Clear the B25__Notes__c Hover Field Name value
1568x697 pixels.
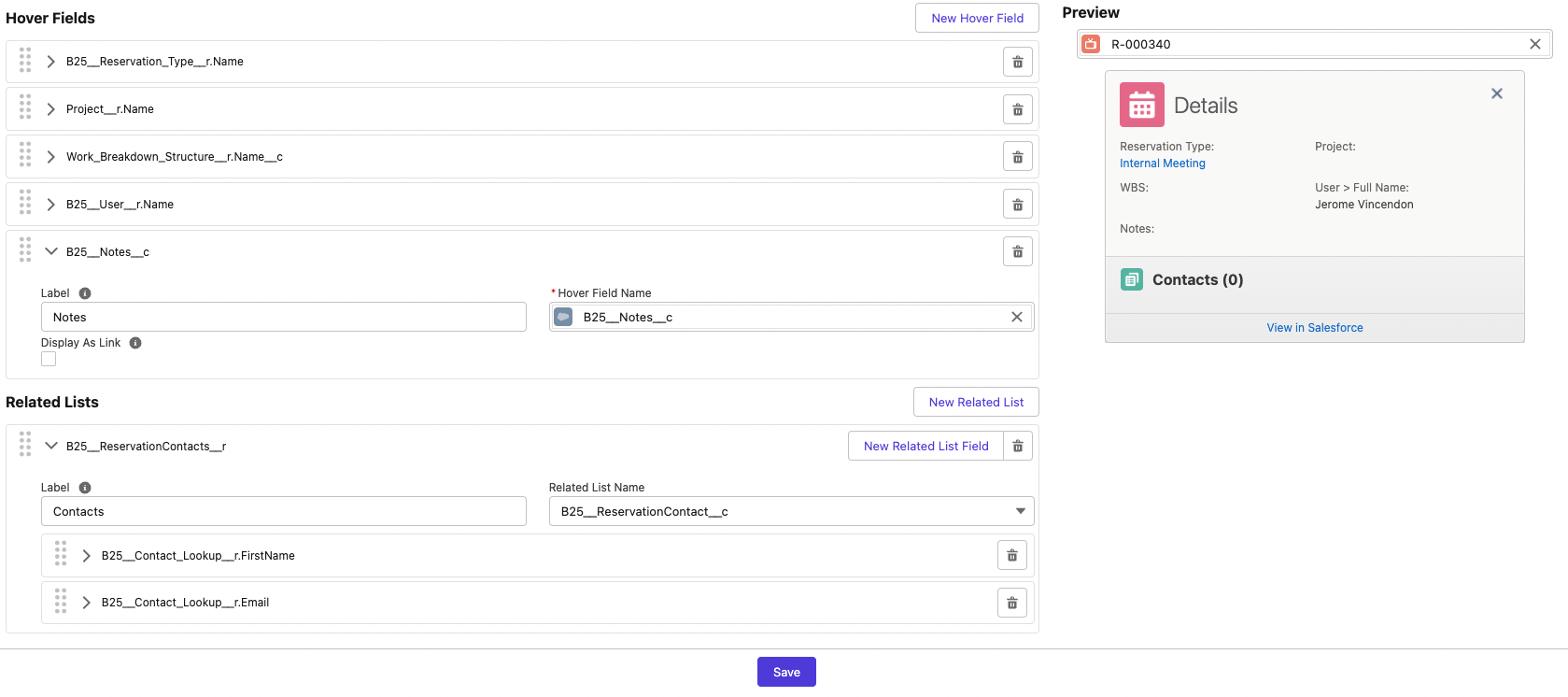pyautogui.click(x=1016, y=318)
